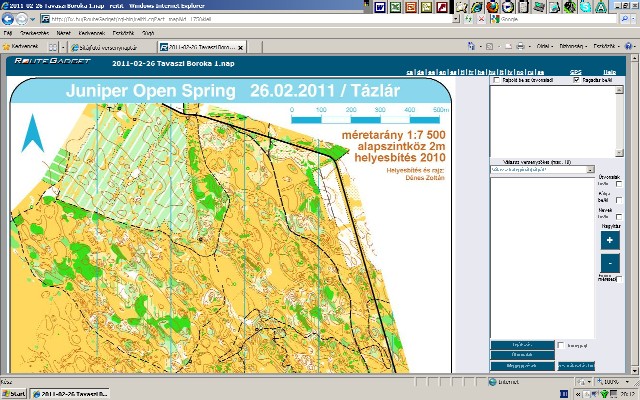640x400 pixels.
Task: Click the GPS link in header
Action: pyautogui.click(x=574, y=73)
